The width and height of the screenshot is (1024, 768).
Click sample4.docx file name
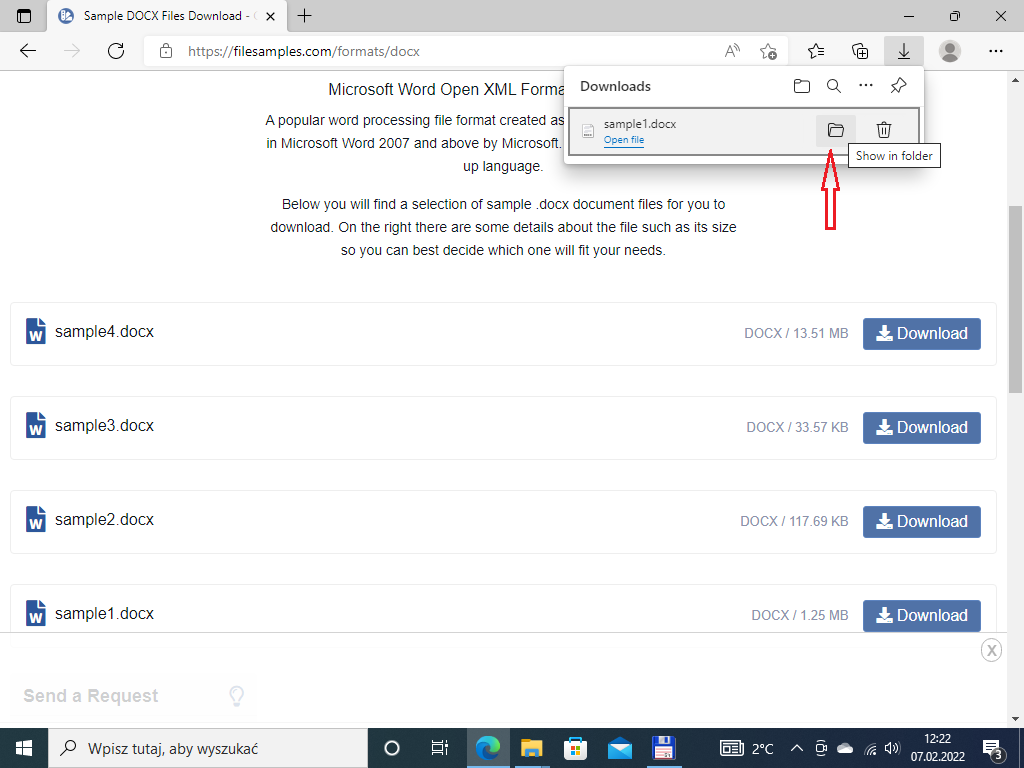[104, 332]
